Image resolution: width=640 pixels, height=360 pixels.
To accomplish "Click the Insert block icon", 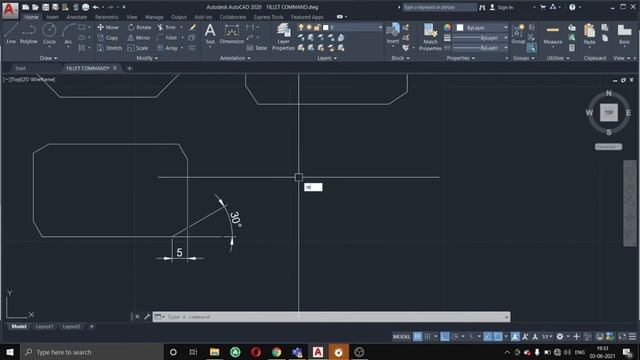I will pyautogui.click(x=393, y=33).
